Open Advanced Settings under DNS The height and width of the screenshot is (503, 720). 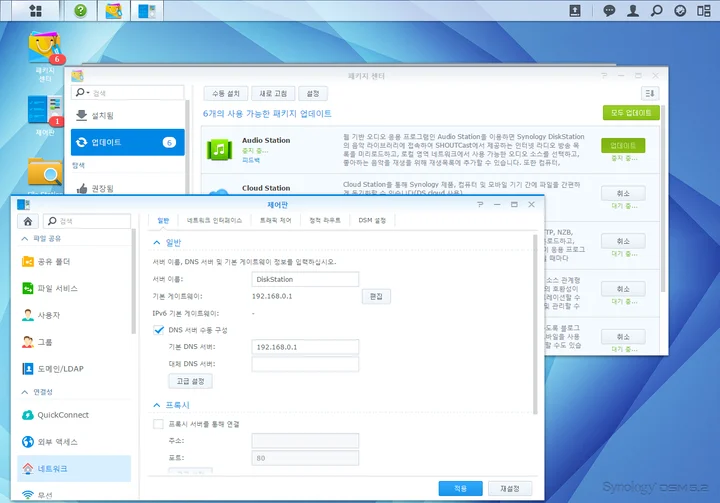coord(190,381)
